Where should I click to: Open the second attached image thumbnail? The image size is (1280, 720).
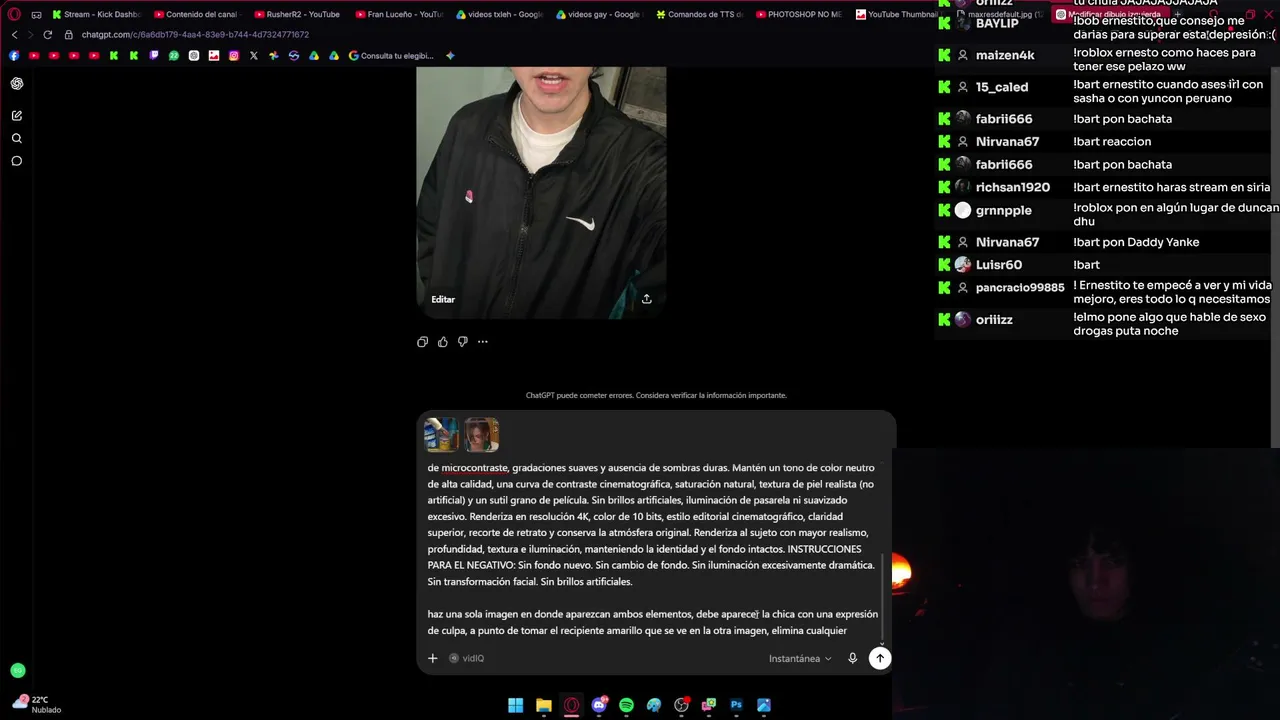point(482,434)
